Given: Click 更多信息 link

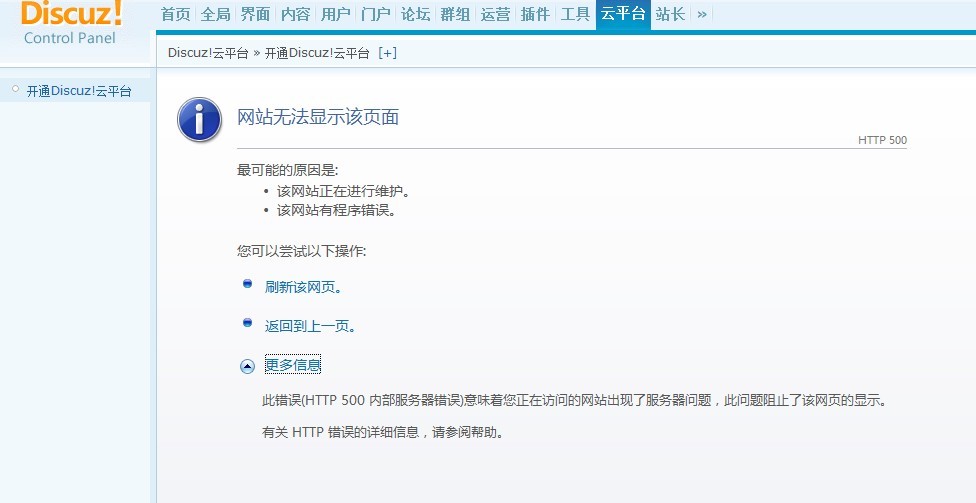Looking at the screenshot, I should [x=293, y=365].
